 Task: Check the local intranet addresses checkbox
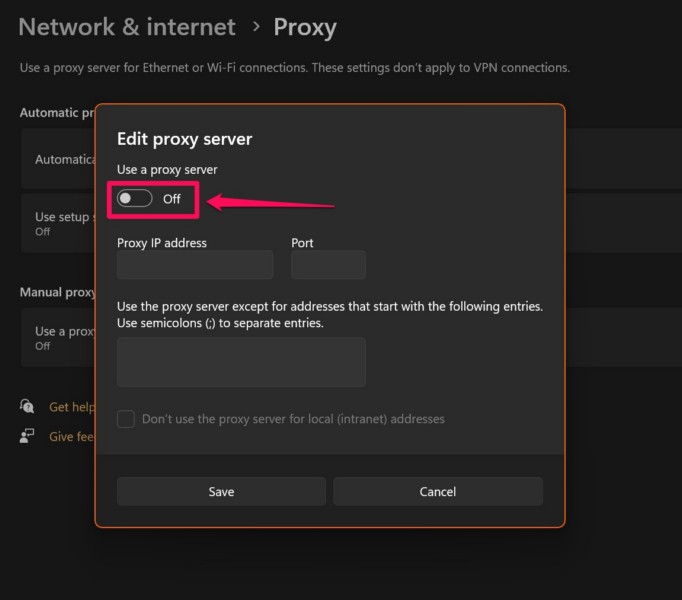(x=126, y=419)
